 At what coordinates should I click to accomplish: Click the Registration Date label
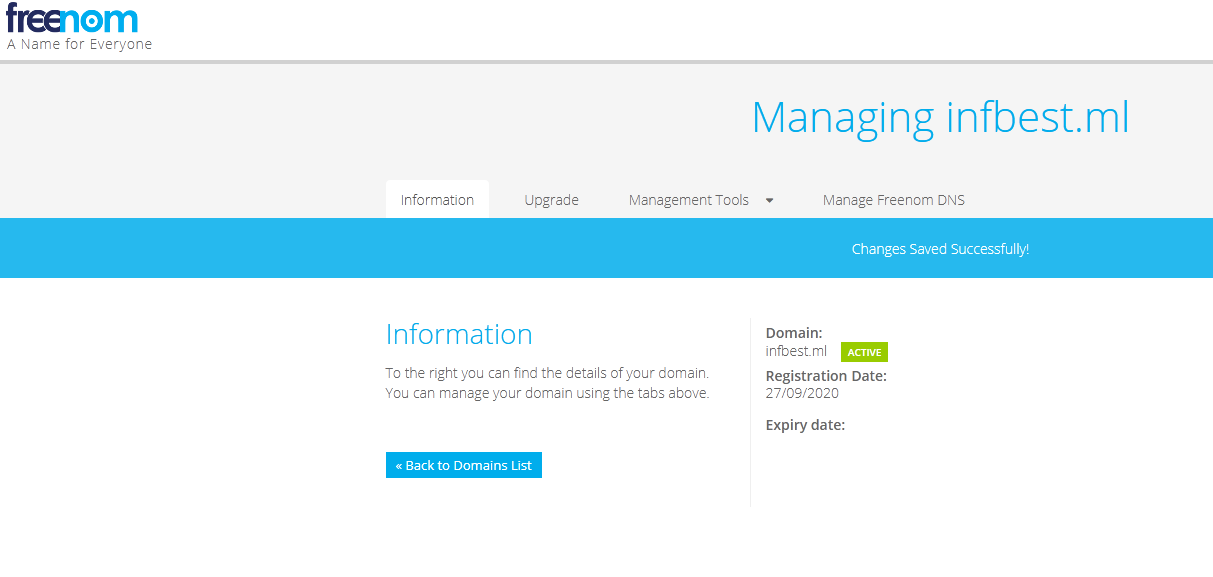(826, 376)
